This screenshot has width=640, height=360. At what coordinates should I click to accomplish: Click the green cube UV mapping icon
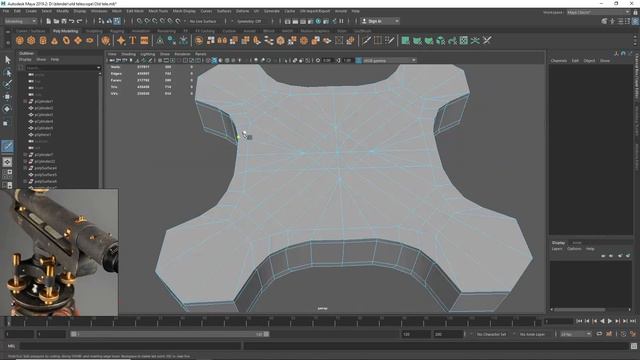(x=440, y=40)
